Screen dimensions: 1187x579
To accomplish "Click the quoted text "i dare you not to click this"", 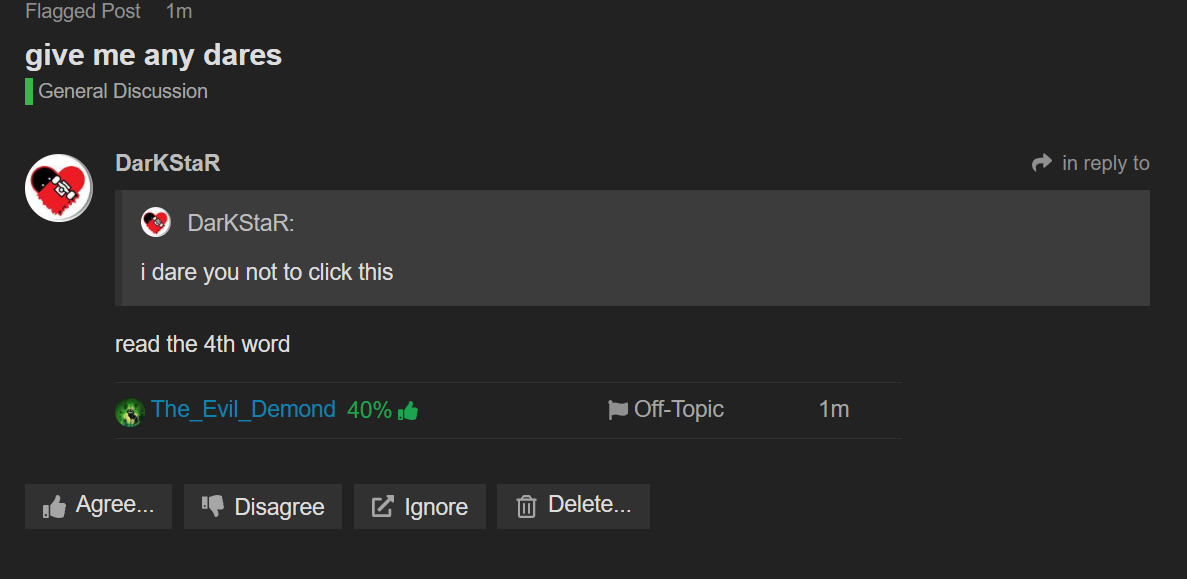I will (267, 272).
